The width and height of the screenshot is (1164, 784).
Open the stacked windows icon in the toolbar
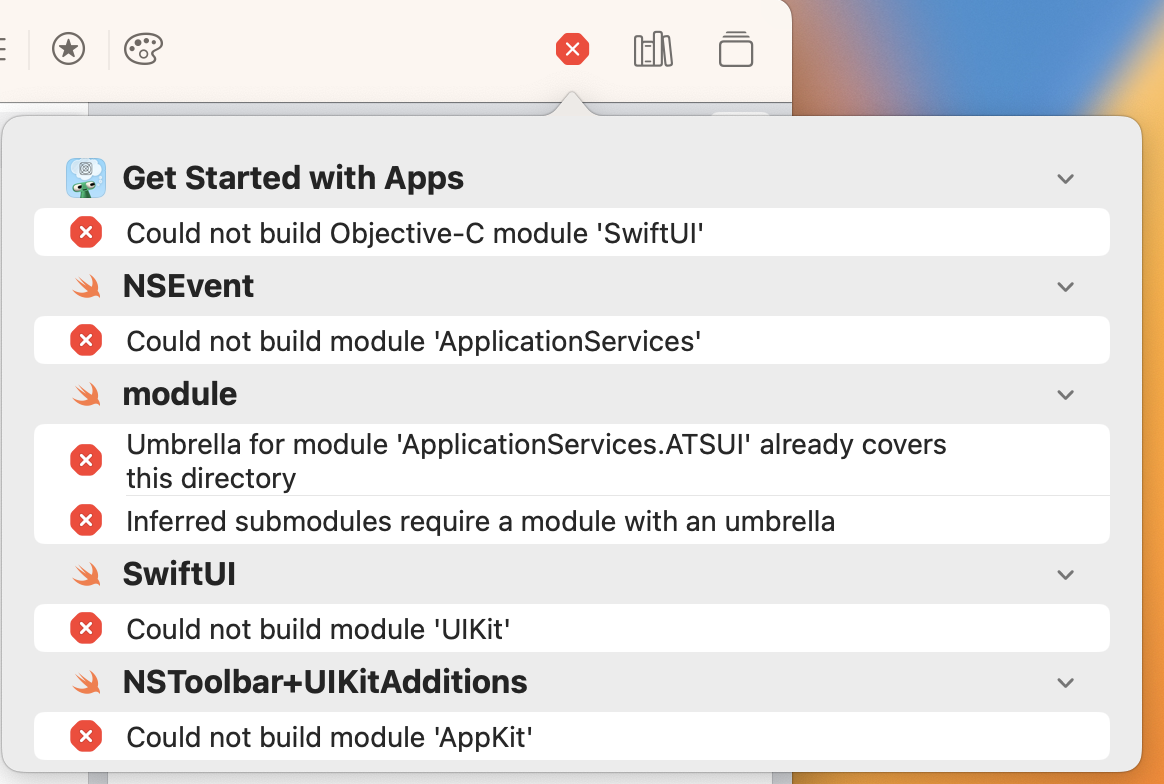pos(736,50)
